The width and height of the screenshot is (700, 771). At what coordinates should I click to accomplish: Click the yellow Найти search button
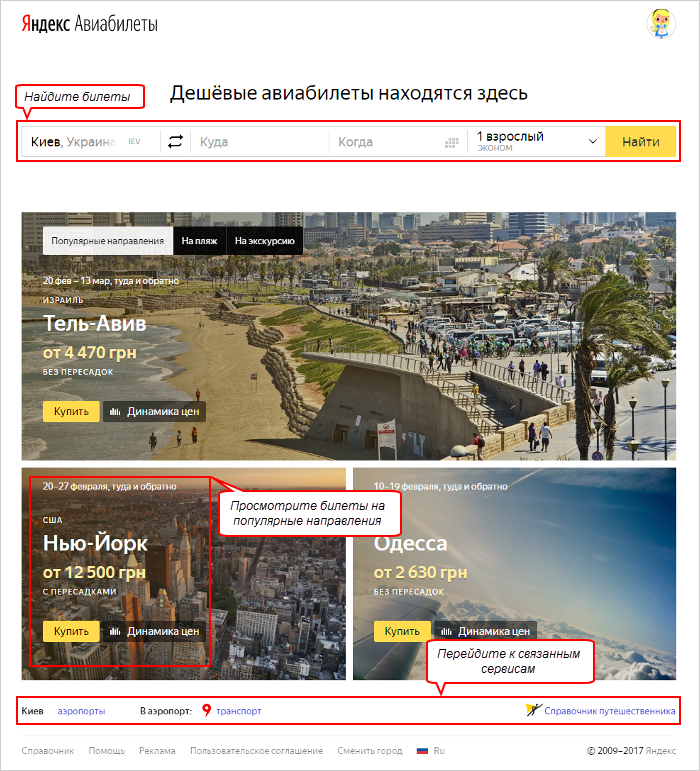click(x=641, y=142)
